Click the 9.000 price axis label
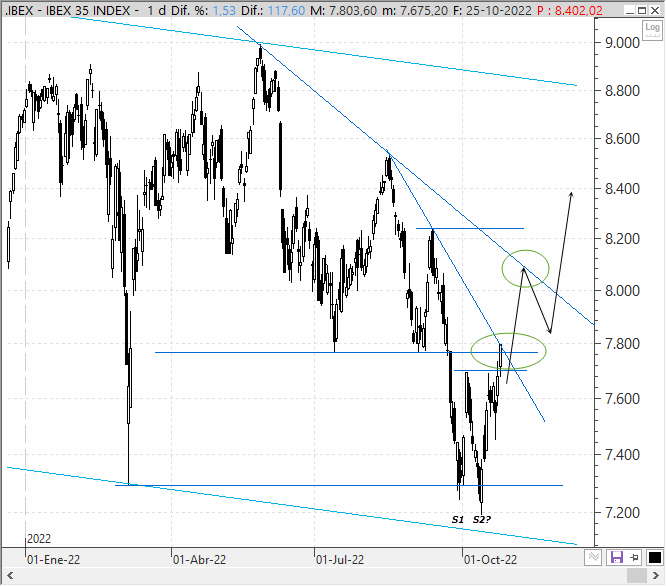The width and height of the screenshot is (666, 586). click(x=622, y=42)
